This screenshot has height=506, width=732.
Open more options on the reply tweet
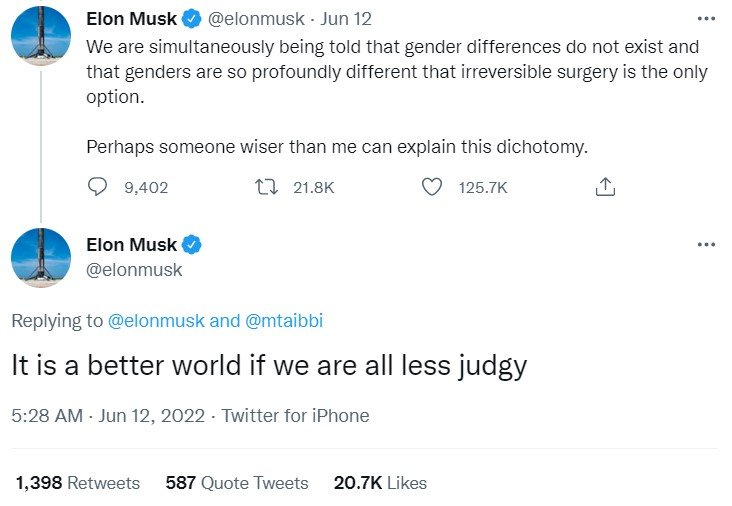tap(706, 244)
